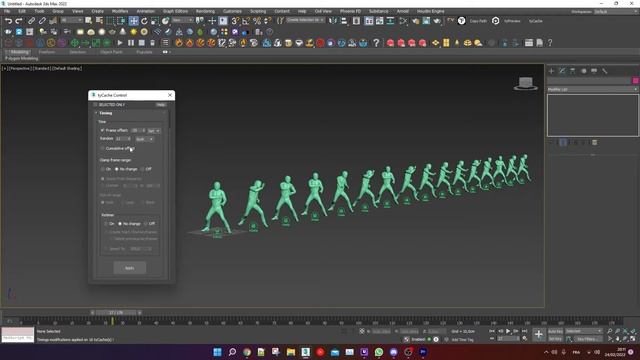The width and height of the screenshot is (640, 360).
Task: Open the File menu
Action: (7, 11)
